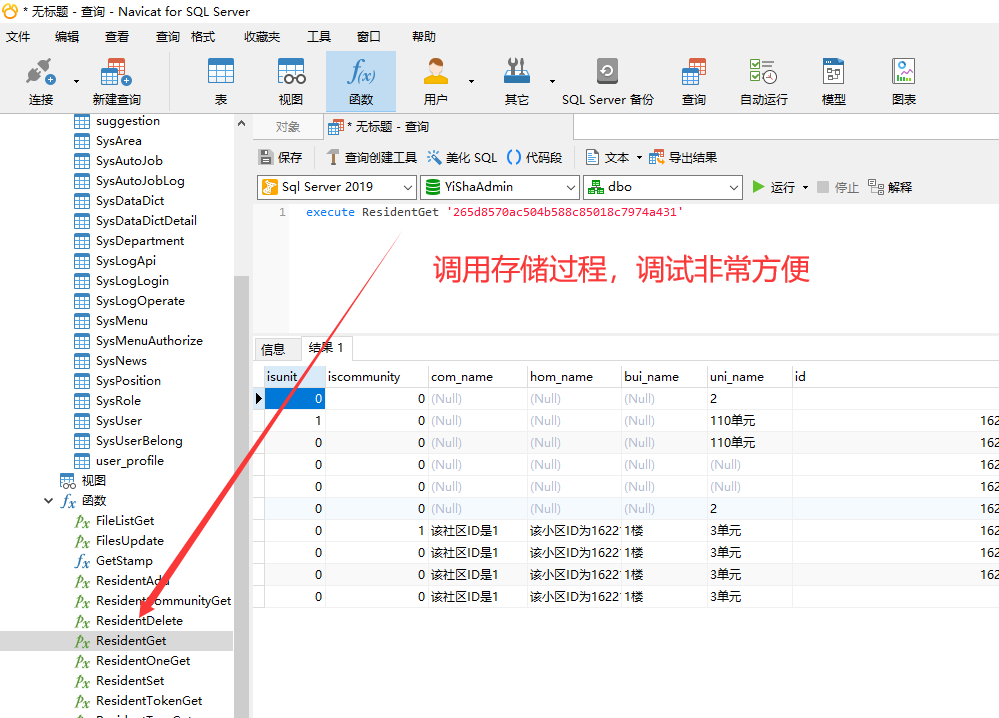Click the 保存 (Save) button
This screenshot has height=718, width=999.
click(x=280, y=157)
